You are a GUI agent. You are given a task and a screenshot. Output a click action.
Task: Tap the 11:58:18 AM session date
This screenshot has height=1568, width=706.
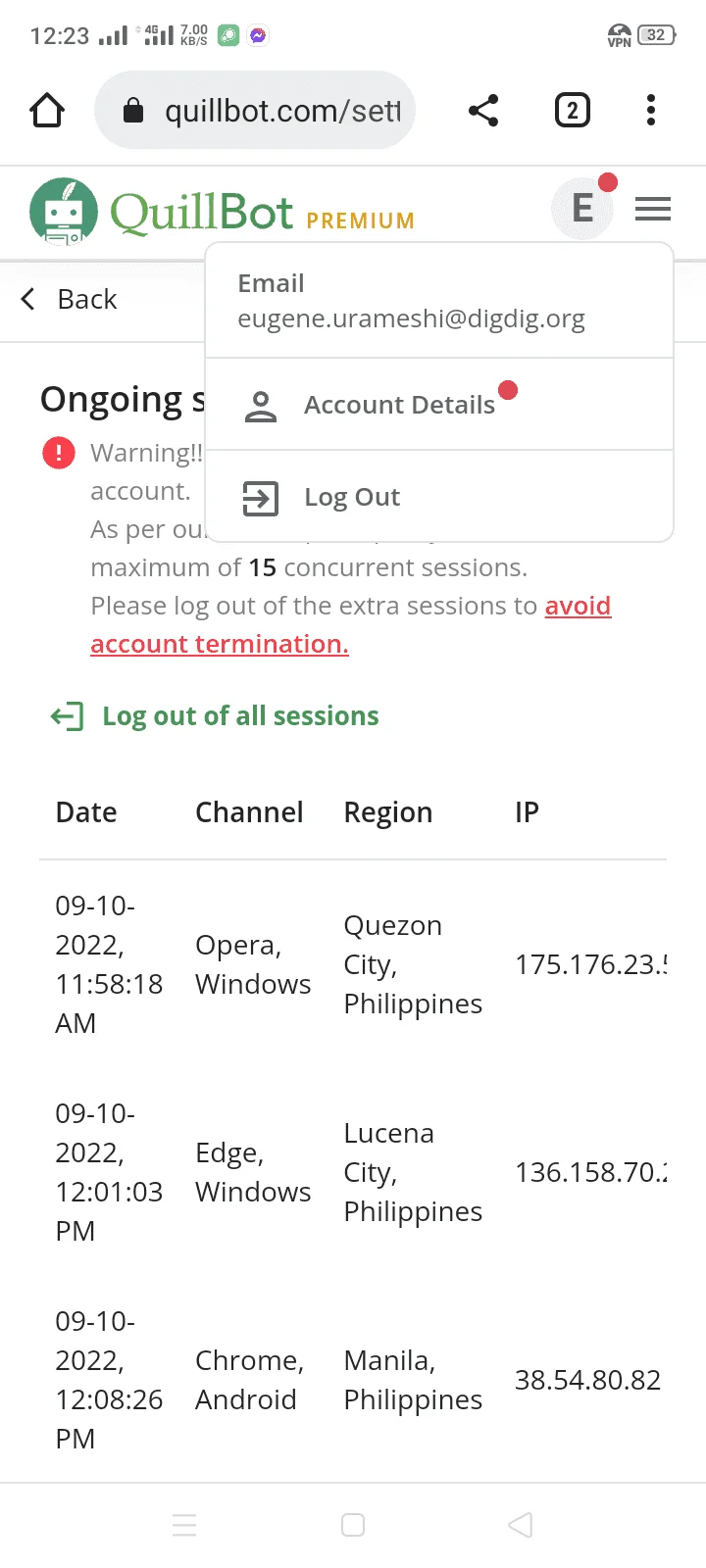[x=109, y=964]
